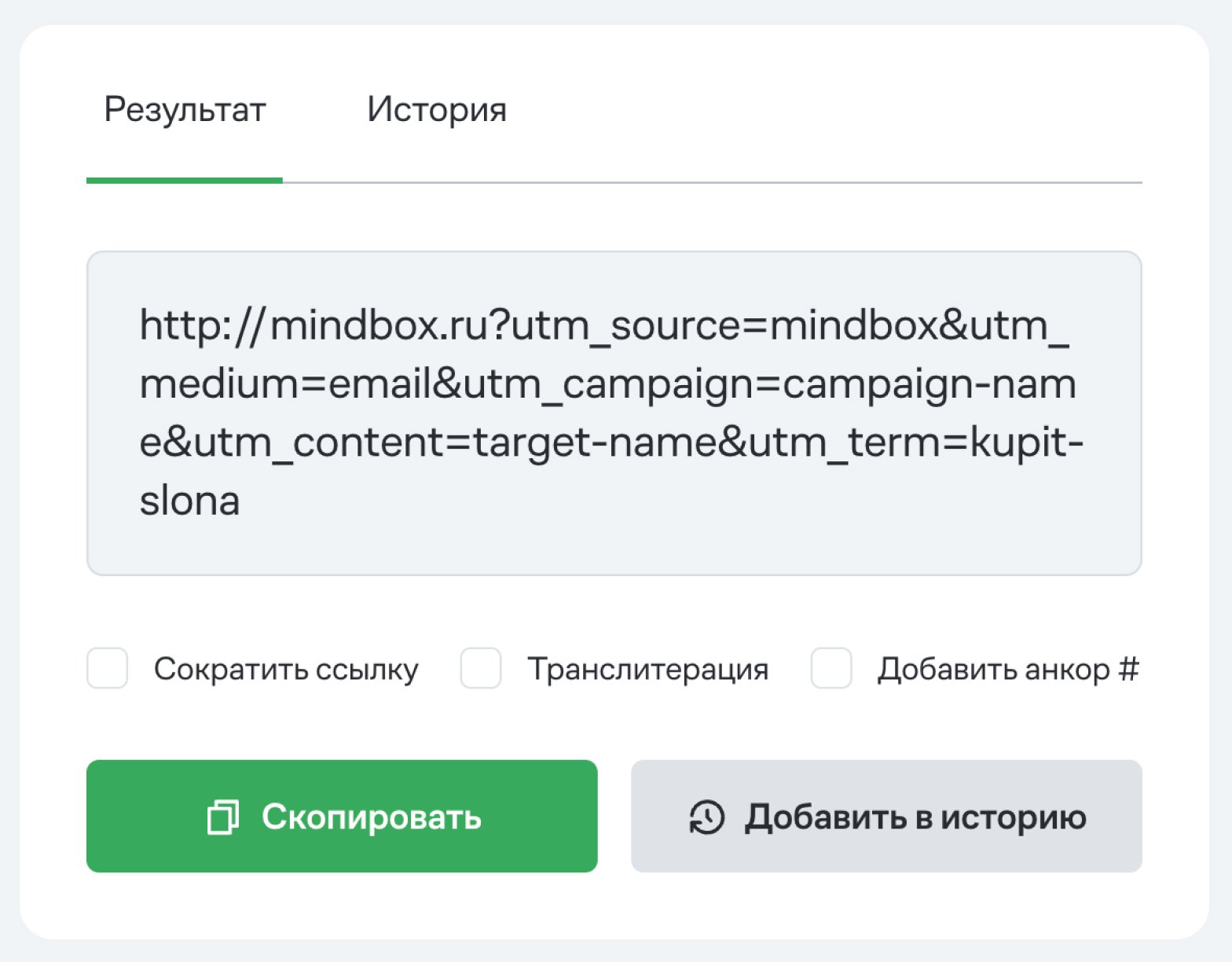Click utm_term=kupit- at the third line's end
This screenshot has width=1232, height=962.
(x=915, y=442)
